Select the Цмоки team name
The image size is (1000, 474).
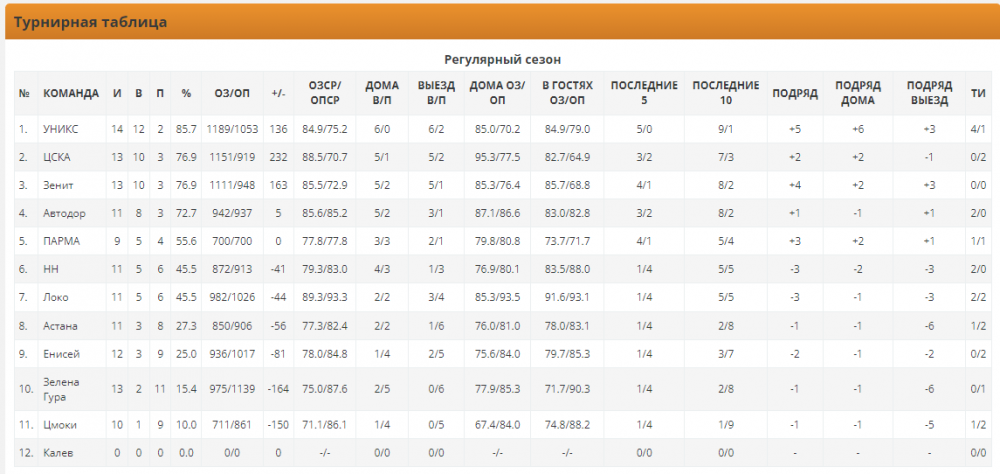pyautogui.click(x=60, y=424)
